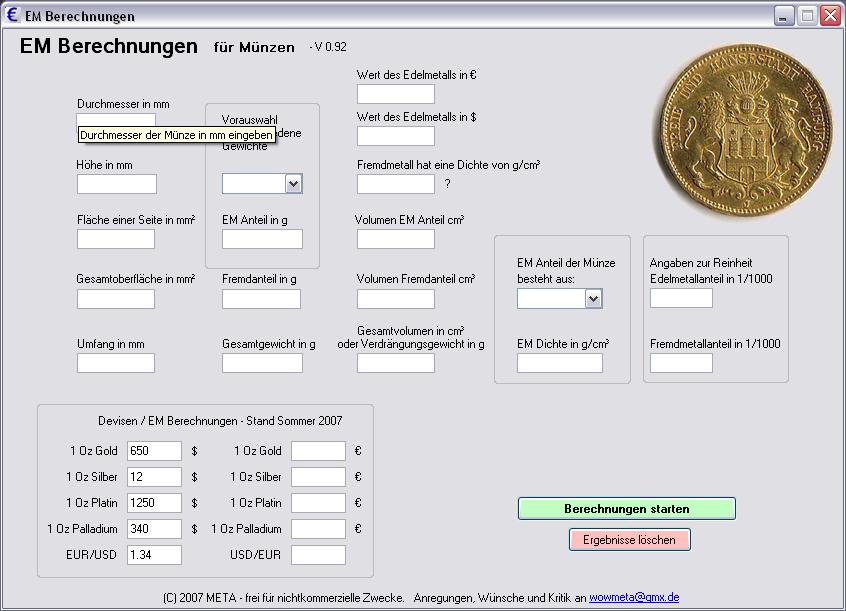Minimize the EM Berechnungen window

coord(783,16)
